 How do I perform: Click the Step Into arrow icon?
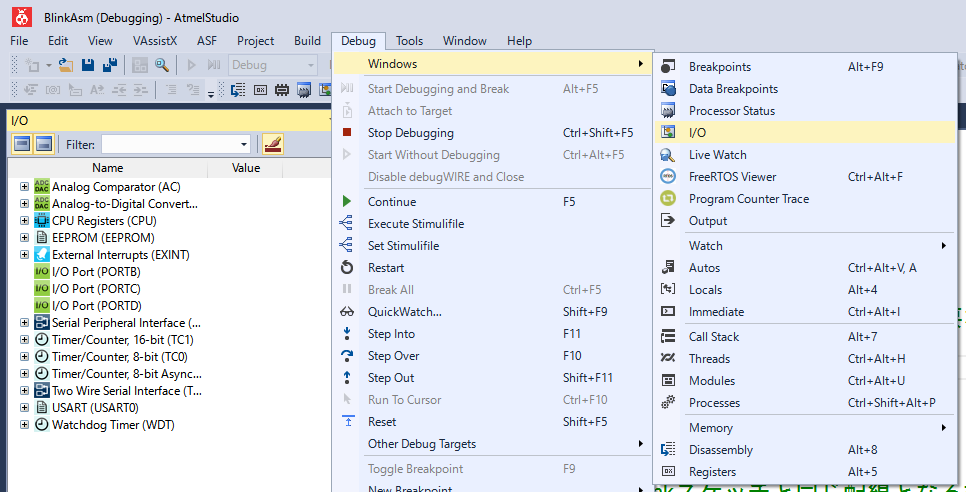tap(347, 334)
